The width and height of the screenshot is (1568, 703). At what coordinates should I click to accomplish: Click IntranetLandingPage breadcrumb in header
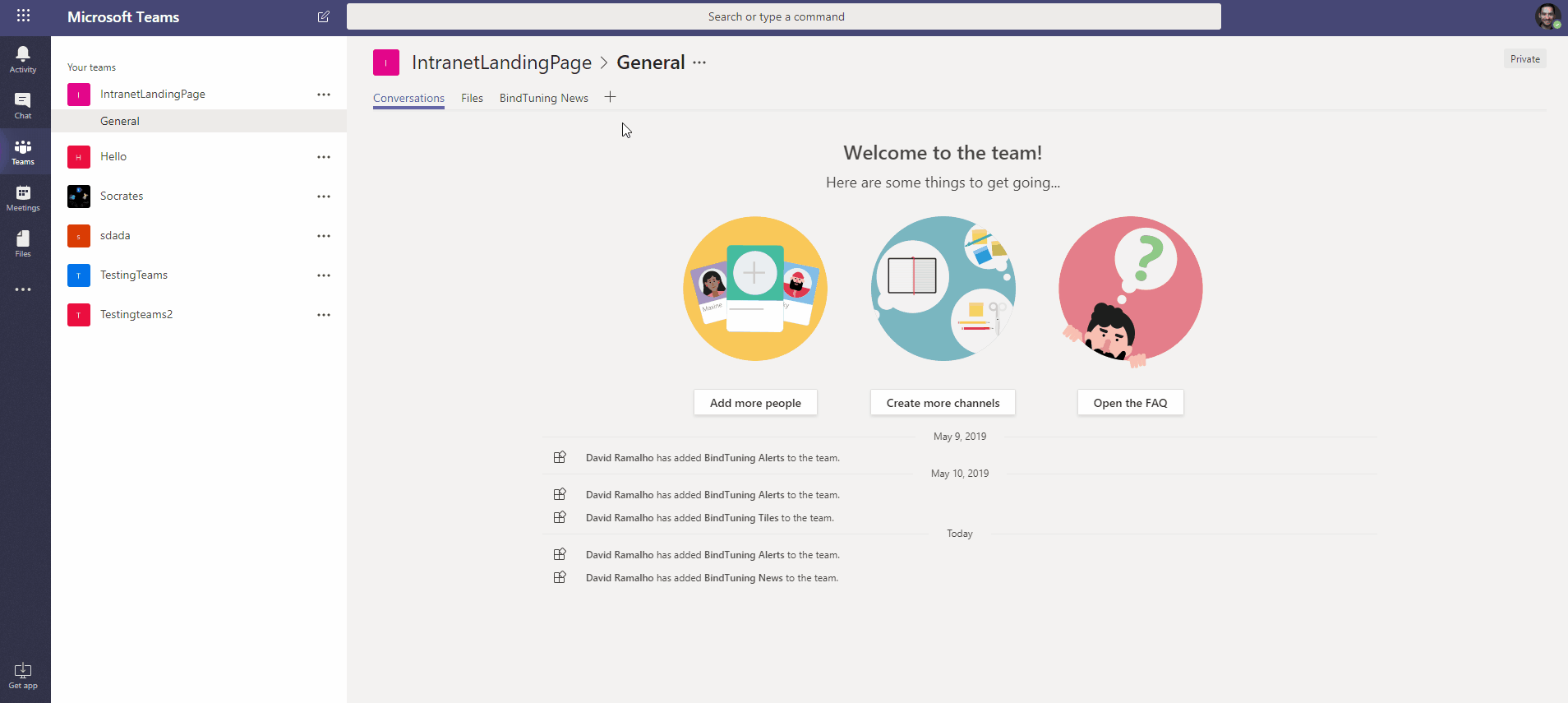point(501,62)
